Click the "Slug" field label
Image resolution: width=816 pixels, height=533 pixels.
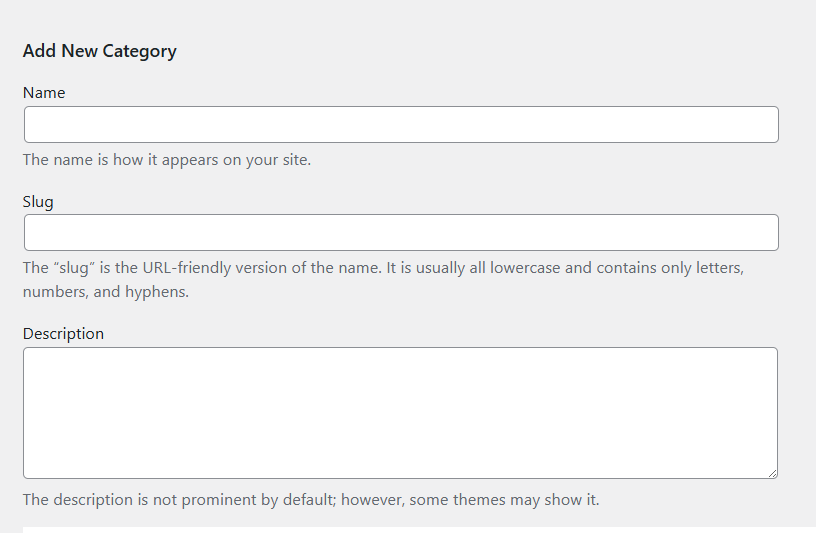pyautogui.click(x=38, y=201)
